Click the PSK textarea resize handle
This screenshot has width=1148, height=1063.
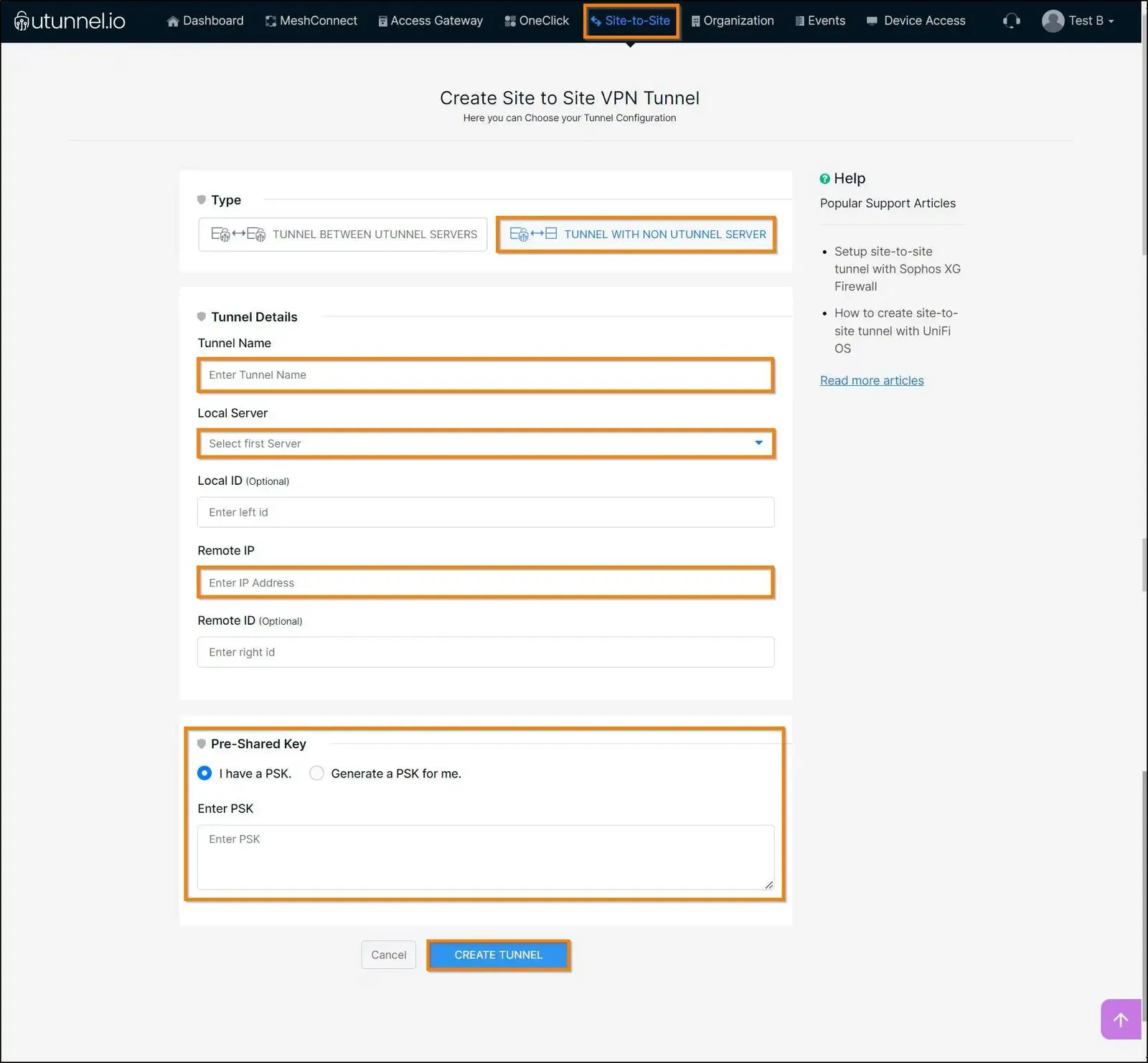click(768, 884)
